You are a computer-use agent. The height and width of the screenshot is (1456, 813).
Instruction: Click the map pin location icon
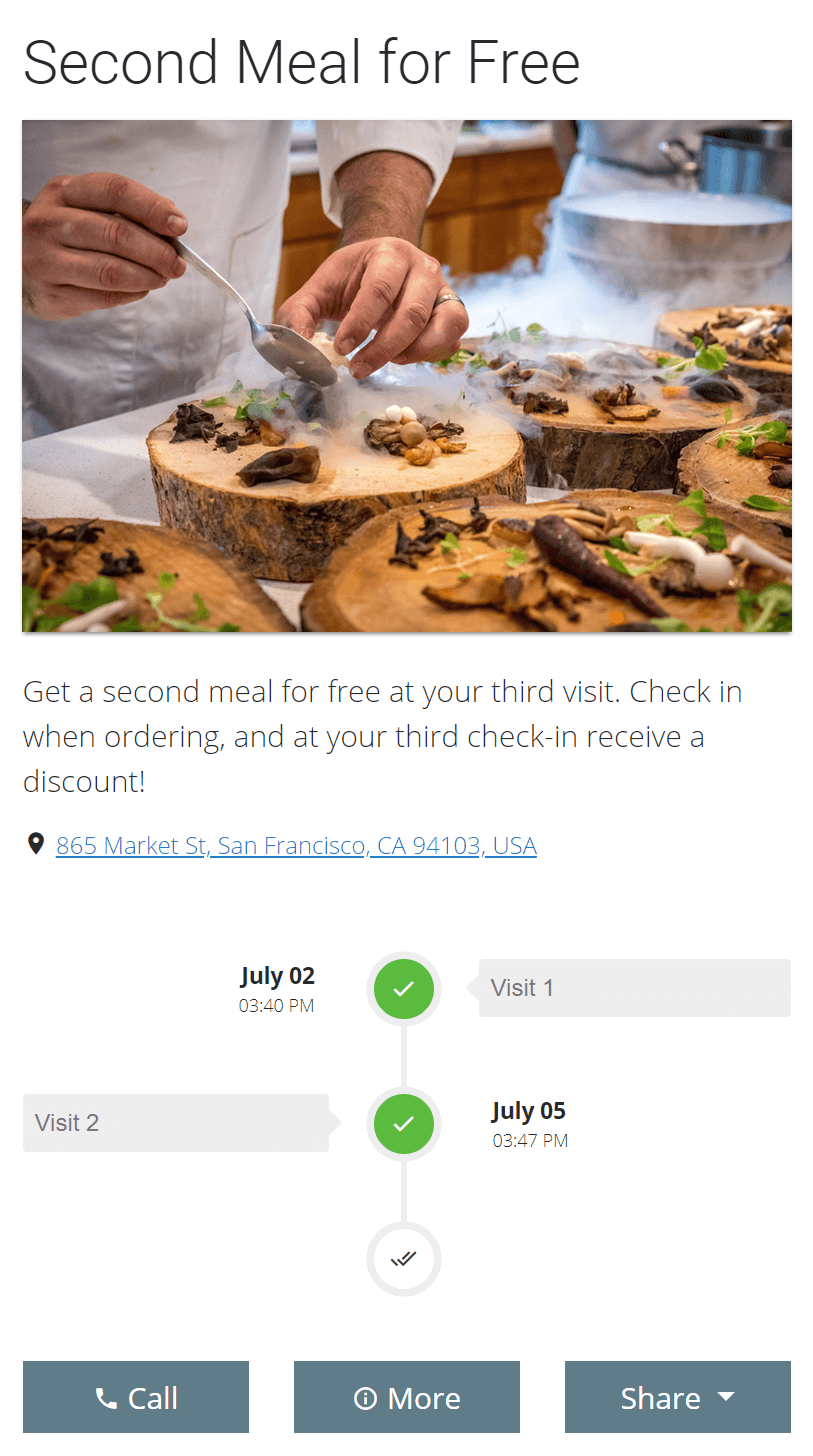click(x=36, y=845)
